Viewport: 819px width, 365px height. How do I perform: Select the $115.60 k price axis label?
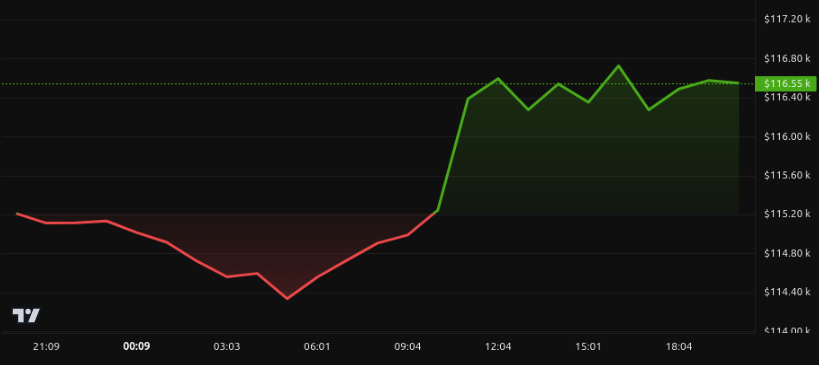point(787,175)
